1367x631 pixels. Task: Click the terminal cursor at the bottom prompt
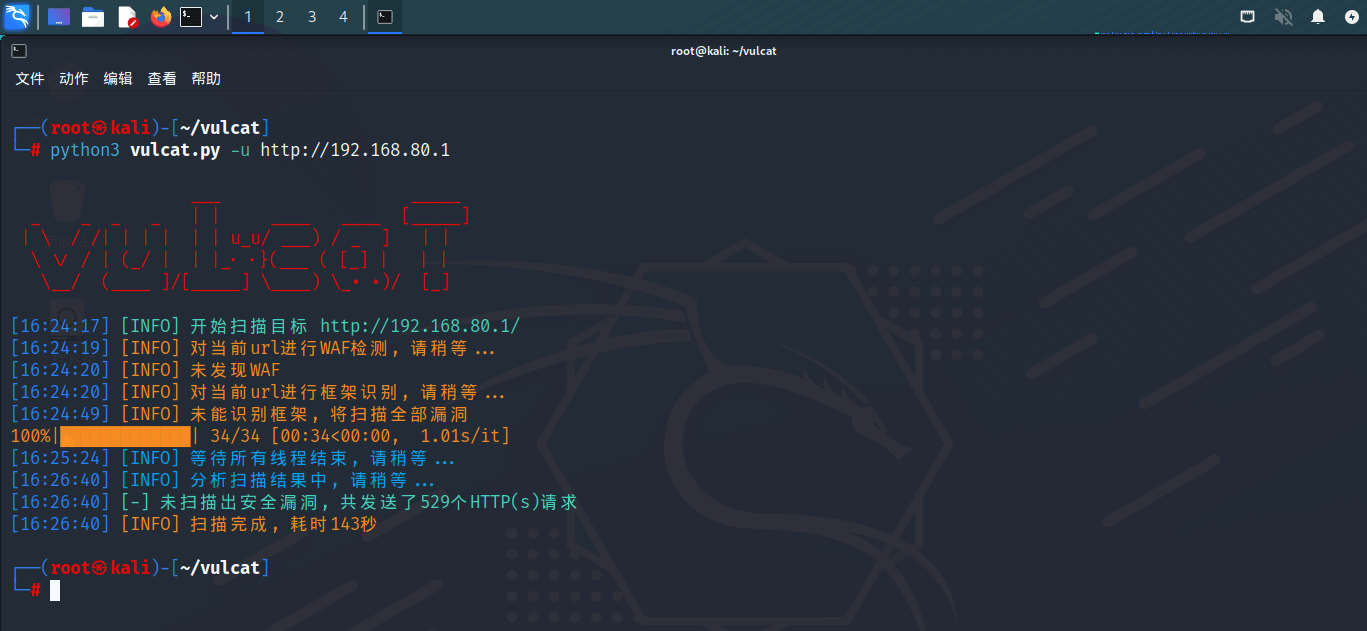[55, 590]
